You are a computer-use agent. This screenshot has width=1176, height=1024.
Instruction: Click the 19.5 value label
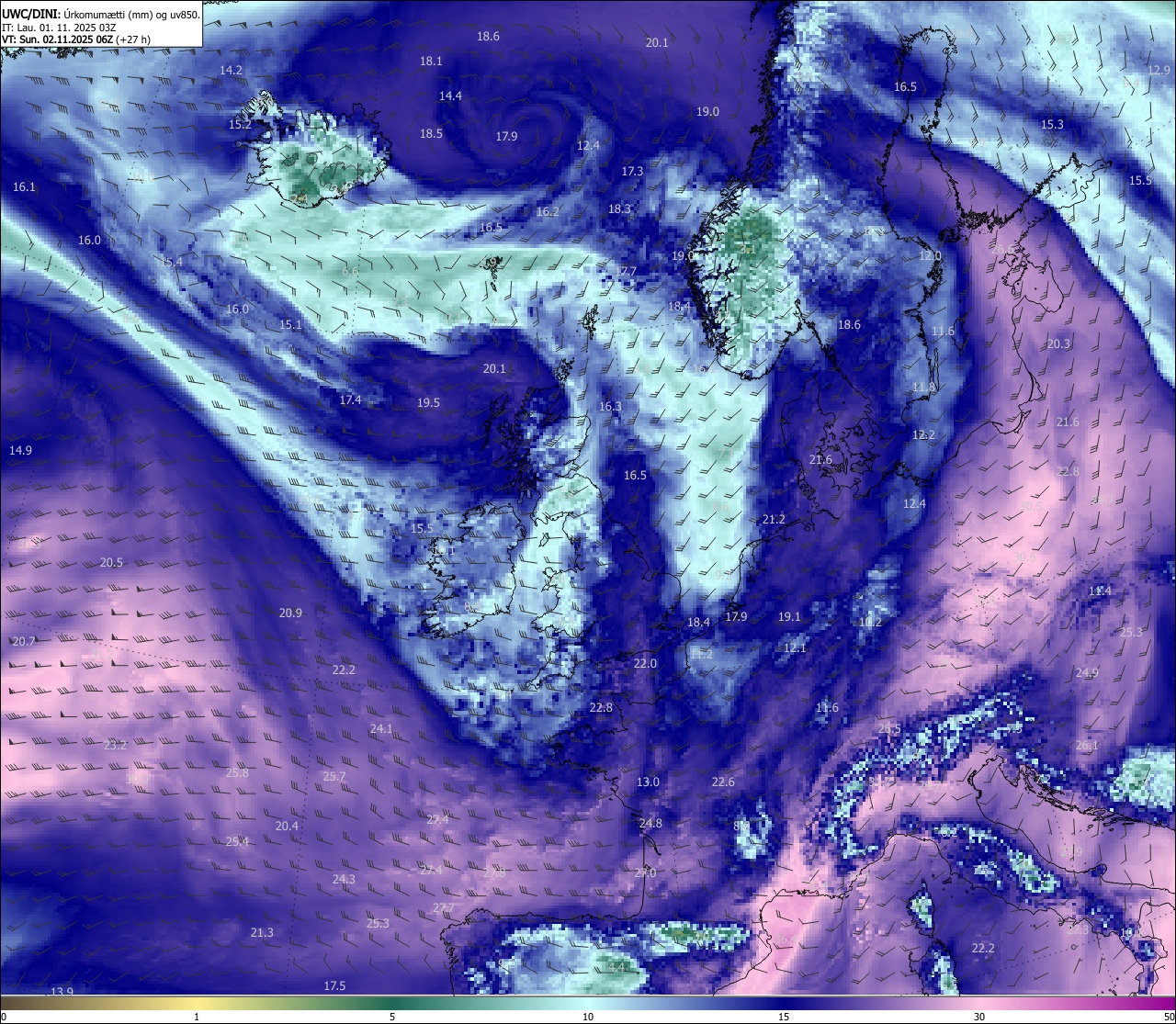coord(428,402)
